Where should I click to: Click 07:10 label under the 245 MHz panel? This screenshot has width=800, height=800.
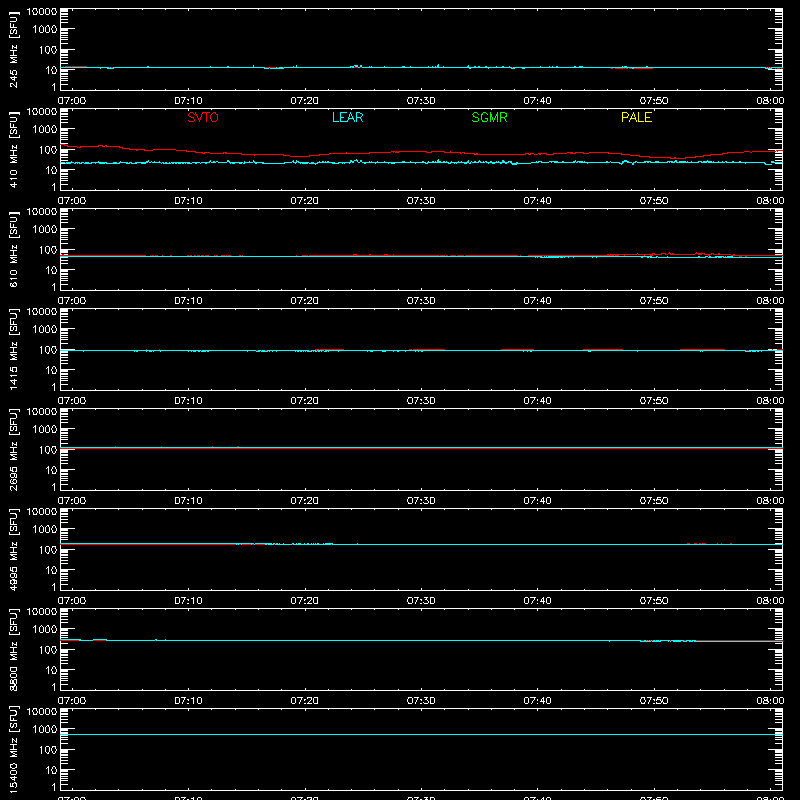[188, 101]
